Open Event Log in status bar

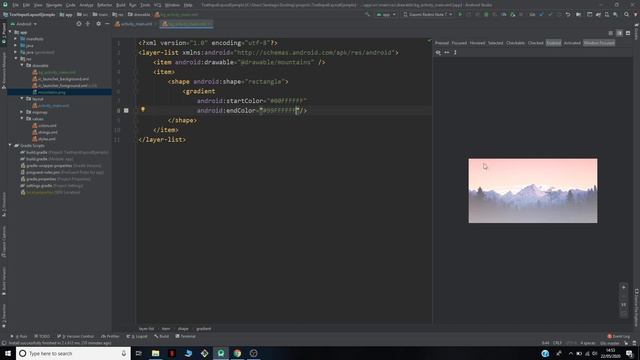click(x=619, y=336)
